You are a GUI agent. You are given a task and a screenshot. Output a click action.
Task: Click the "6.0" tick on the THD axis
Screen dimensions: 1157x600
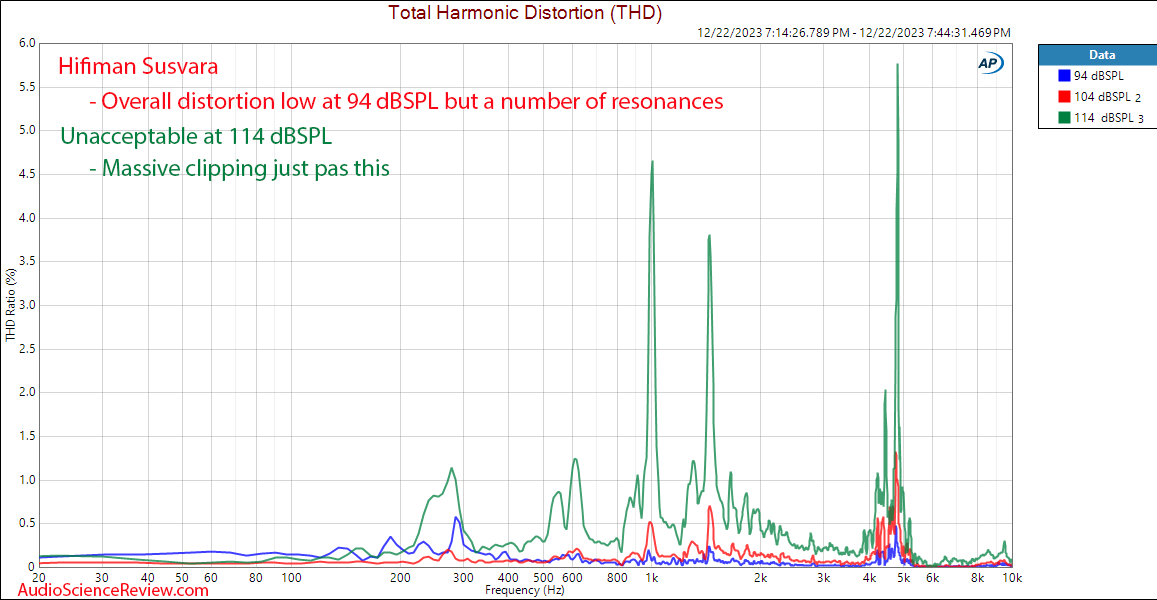[27, 44]
